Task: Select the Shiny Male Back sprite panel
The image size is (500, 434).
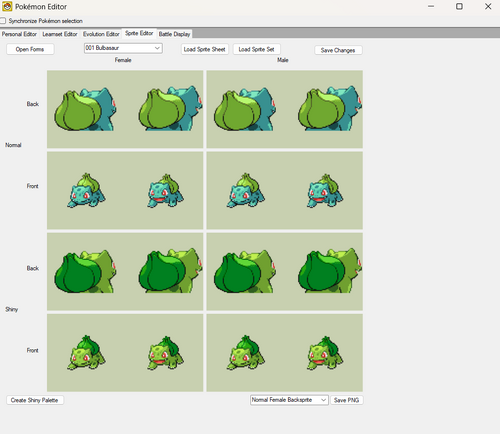Action: tap(285, 271)
